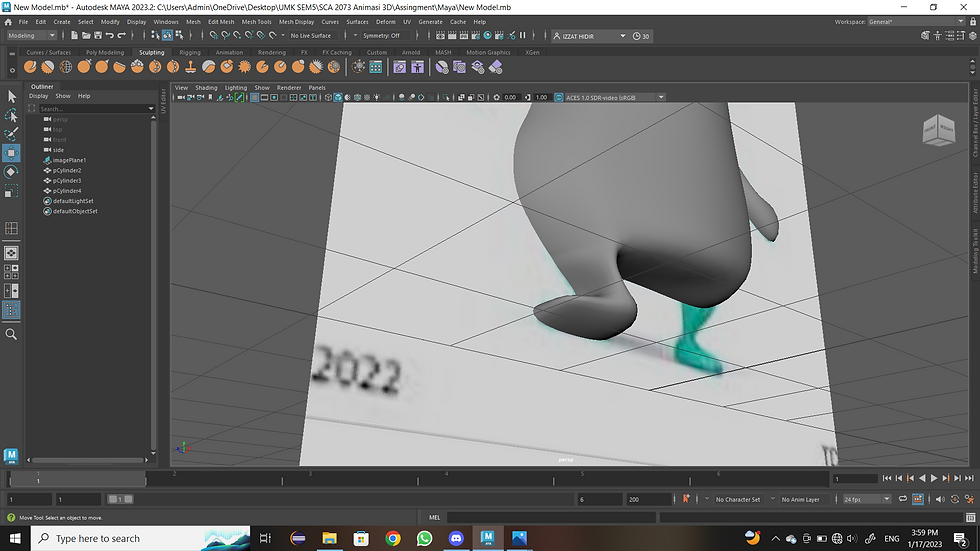
Task: Activate the Move tool in toolbox
Action: (x=11, y=153)
